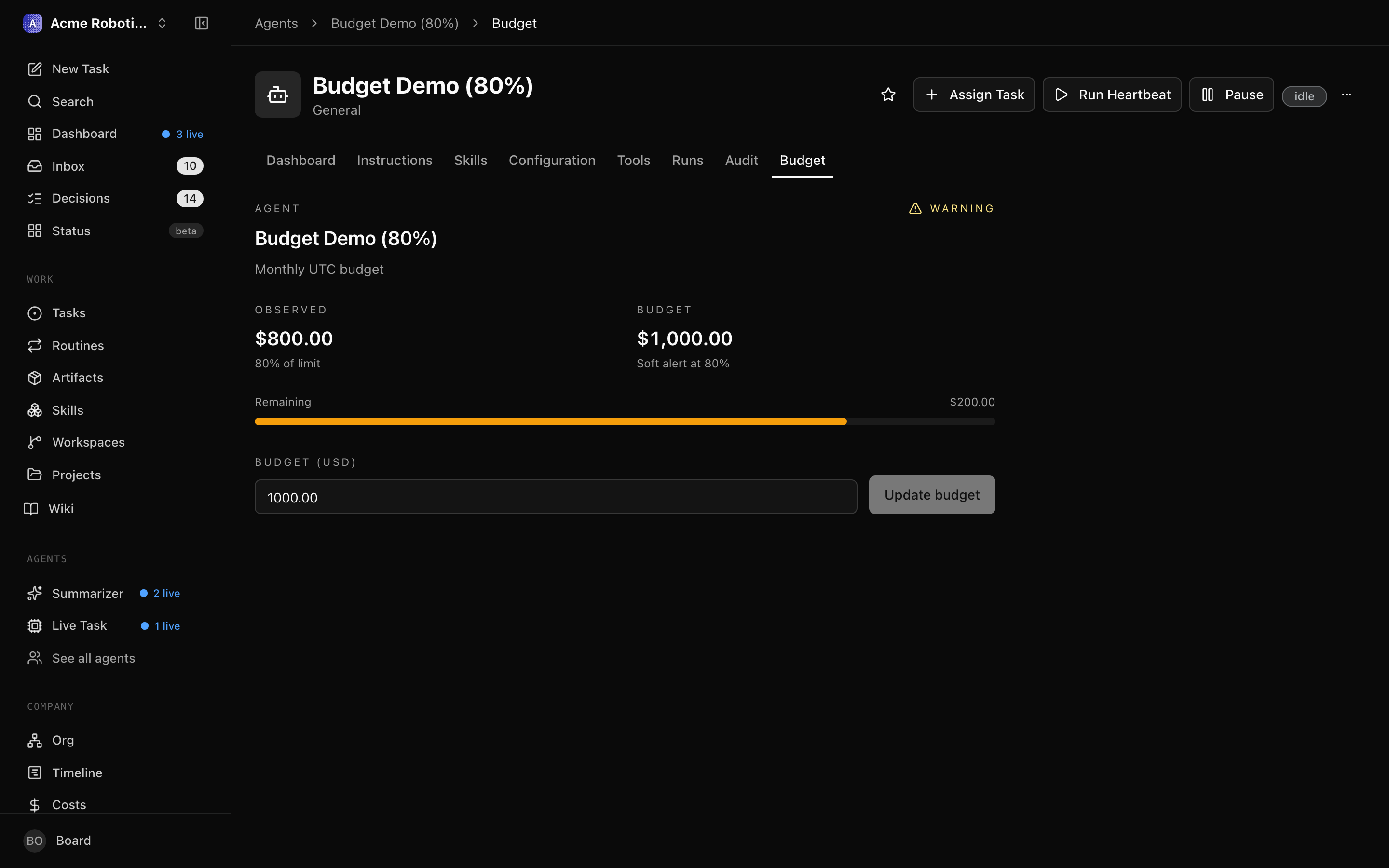This screenshot has width=1389, height=868.
Task: Click the orange budget progress bar
Action: coord(550,421)
